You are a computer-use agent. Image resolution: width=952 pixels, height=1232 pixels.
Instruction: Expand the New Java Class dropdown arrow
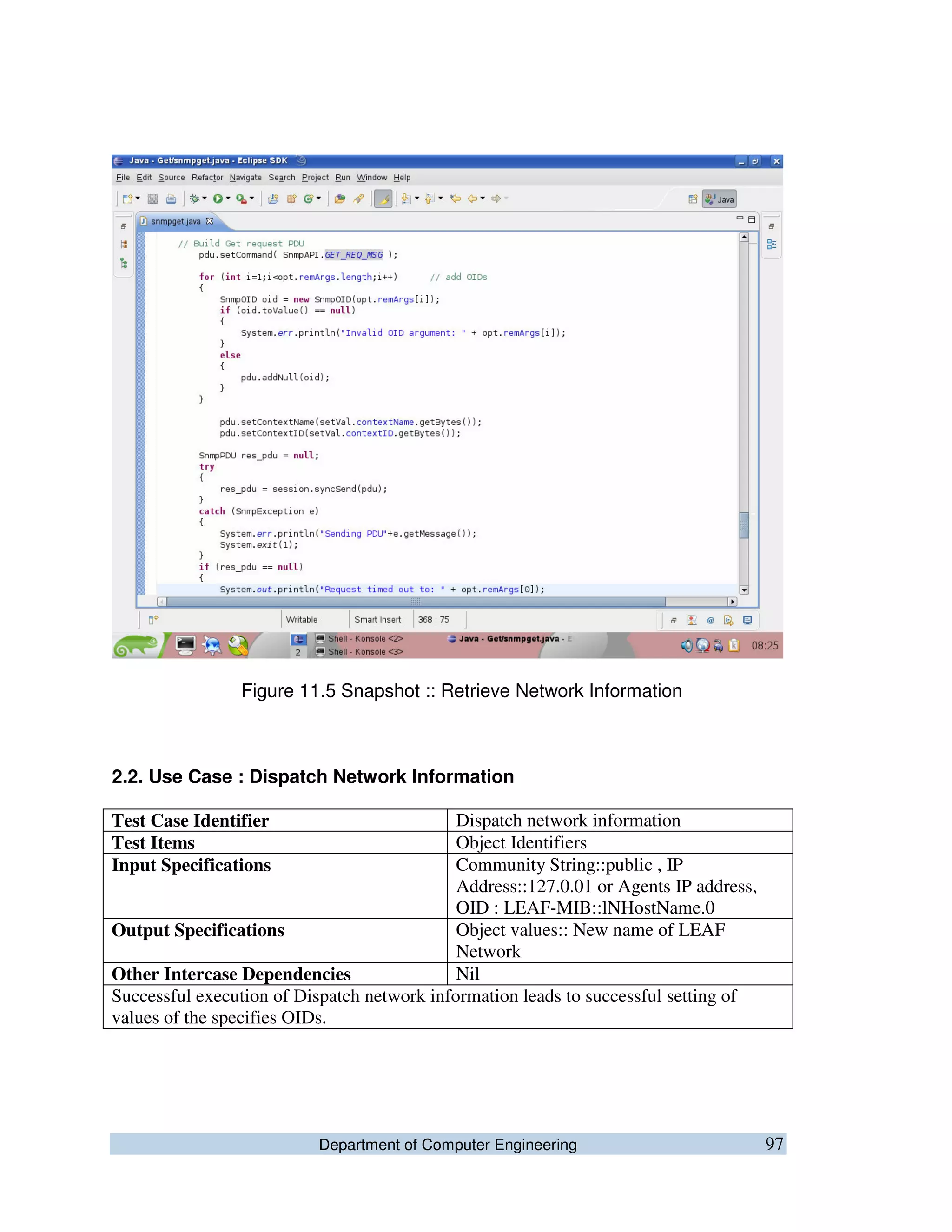point(318,198)
